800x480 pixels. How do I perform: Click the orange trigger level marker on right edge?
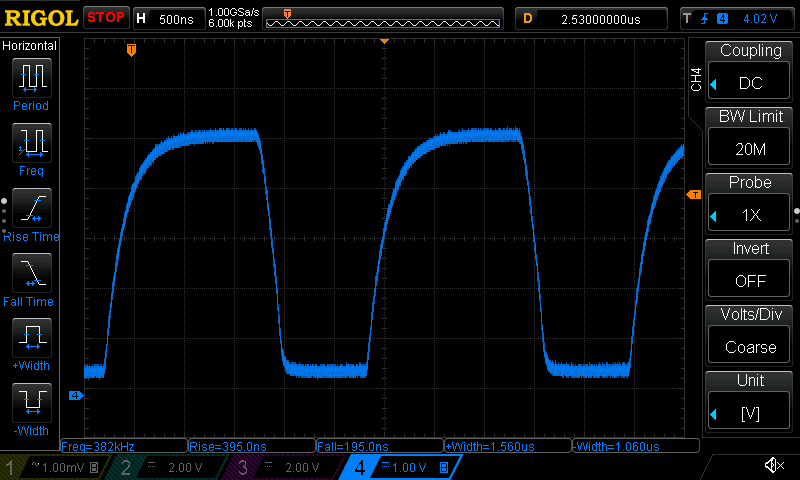(x=694, y=194)
